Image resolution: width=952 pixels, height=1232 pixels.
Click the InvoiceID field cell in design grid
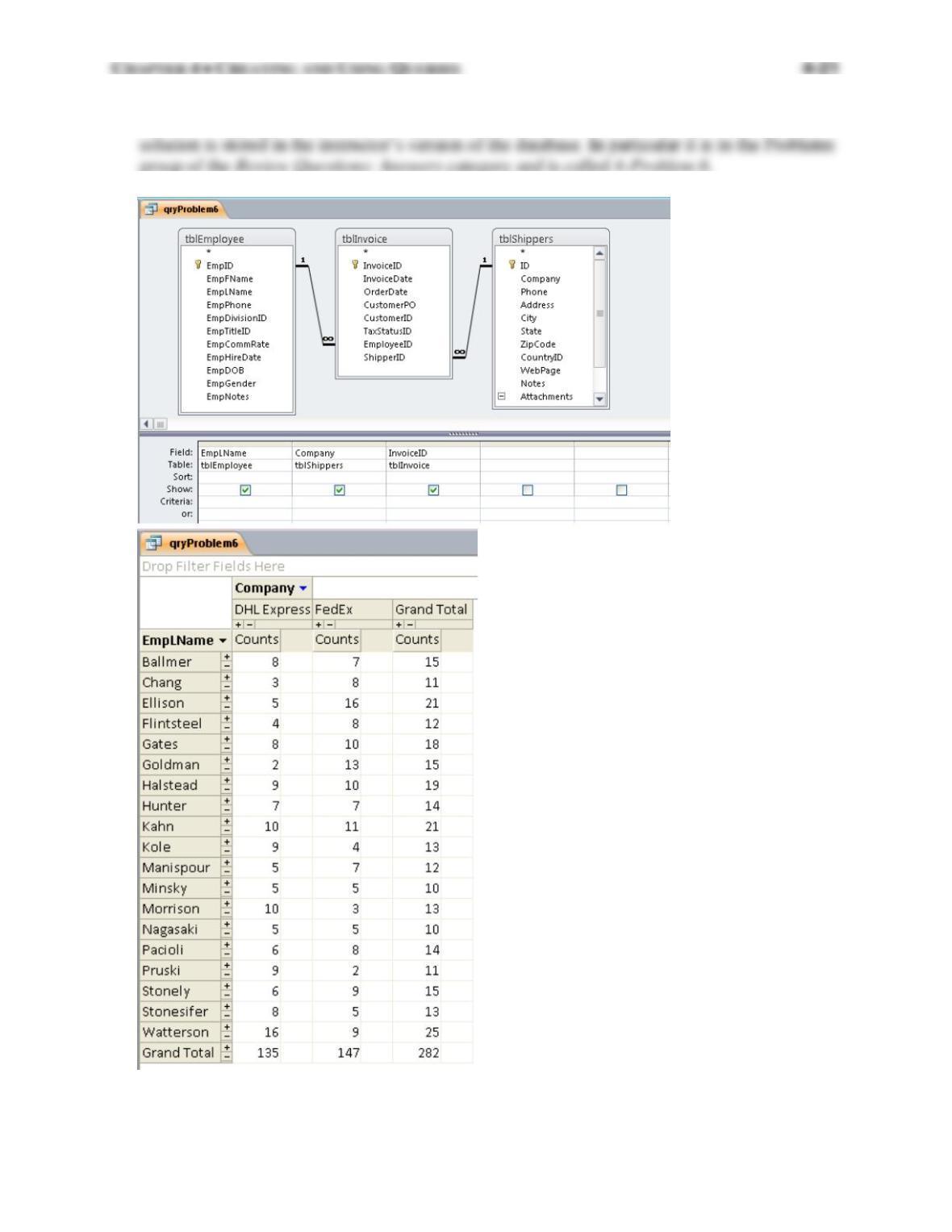433,453
